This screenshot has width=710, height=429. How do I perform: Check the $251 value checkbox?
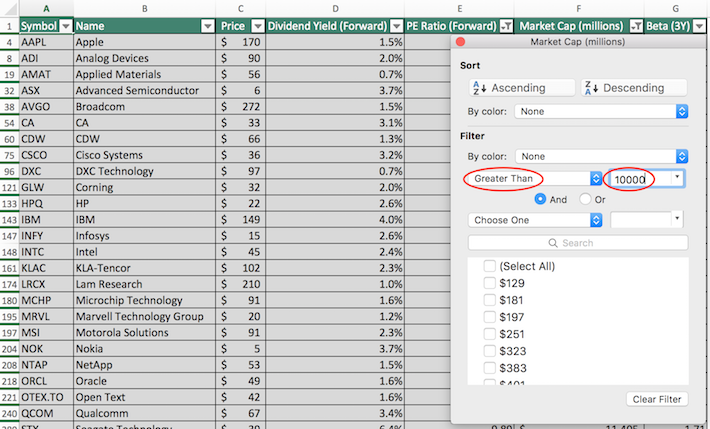pos(490,334)
